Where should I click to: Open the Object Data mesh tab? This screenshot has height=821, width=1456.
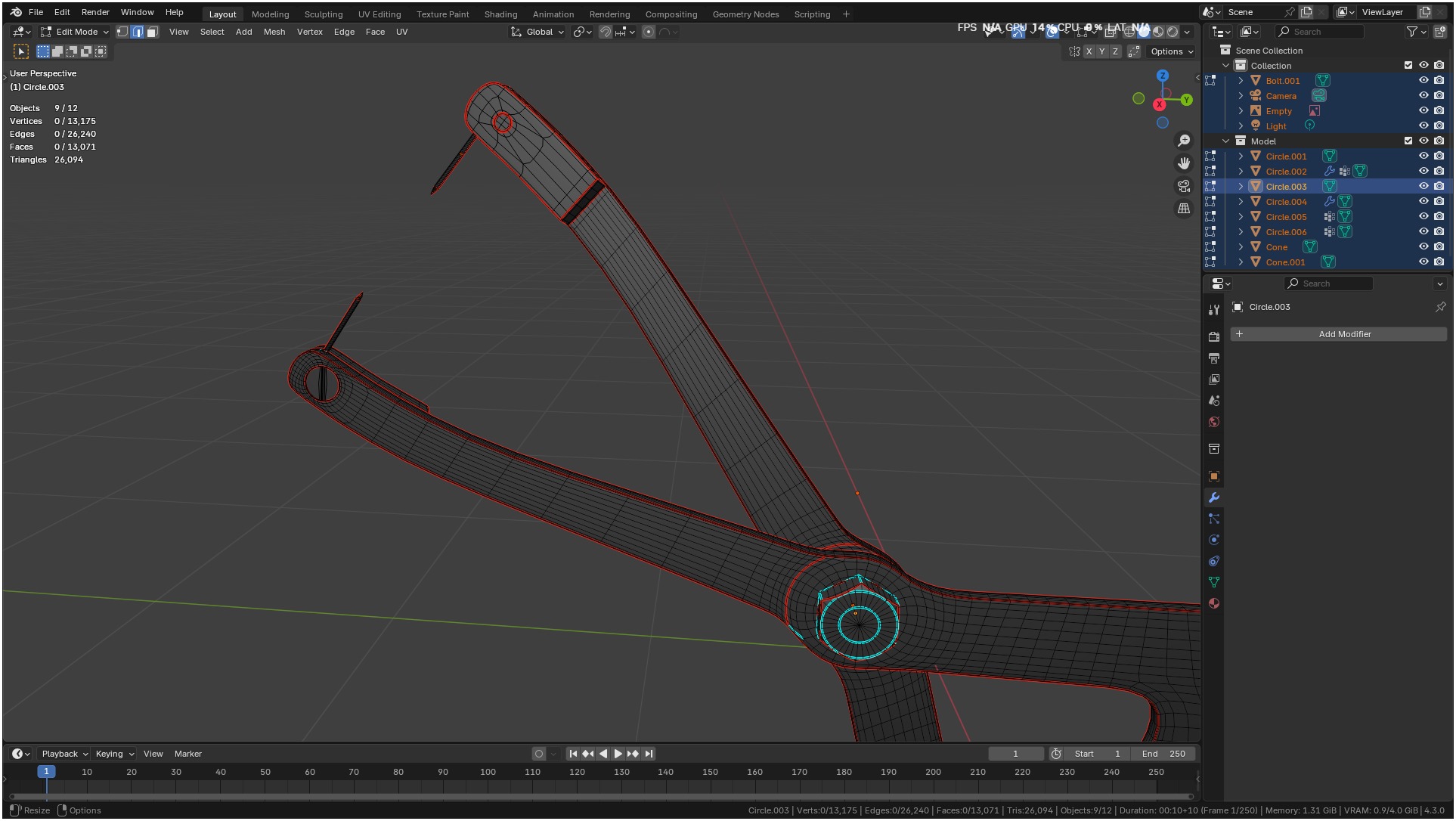click(x=1214, y=582)
